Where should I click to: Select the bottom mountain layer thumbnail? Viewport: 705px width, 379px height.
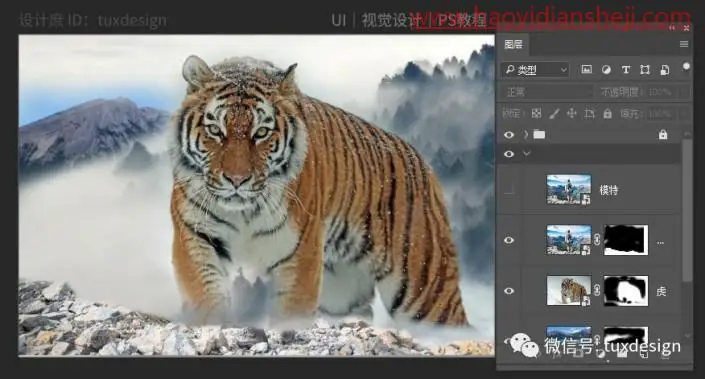[x=569, y=334]
